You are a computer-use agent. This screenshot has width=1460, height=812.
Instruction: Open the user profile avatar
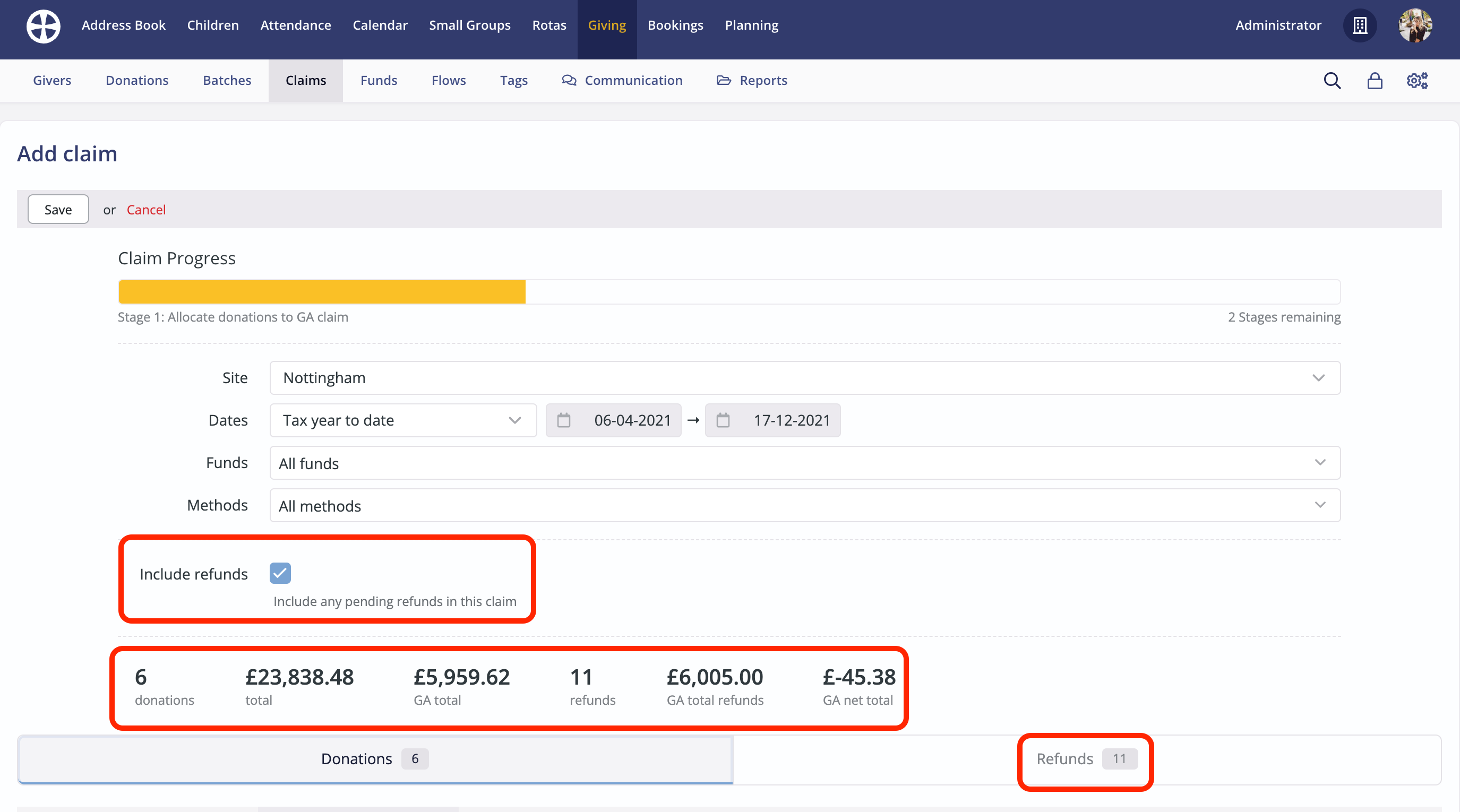[x=1415, y=25]
